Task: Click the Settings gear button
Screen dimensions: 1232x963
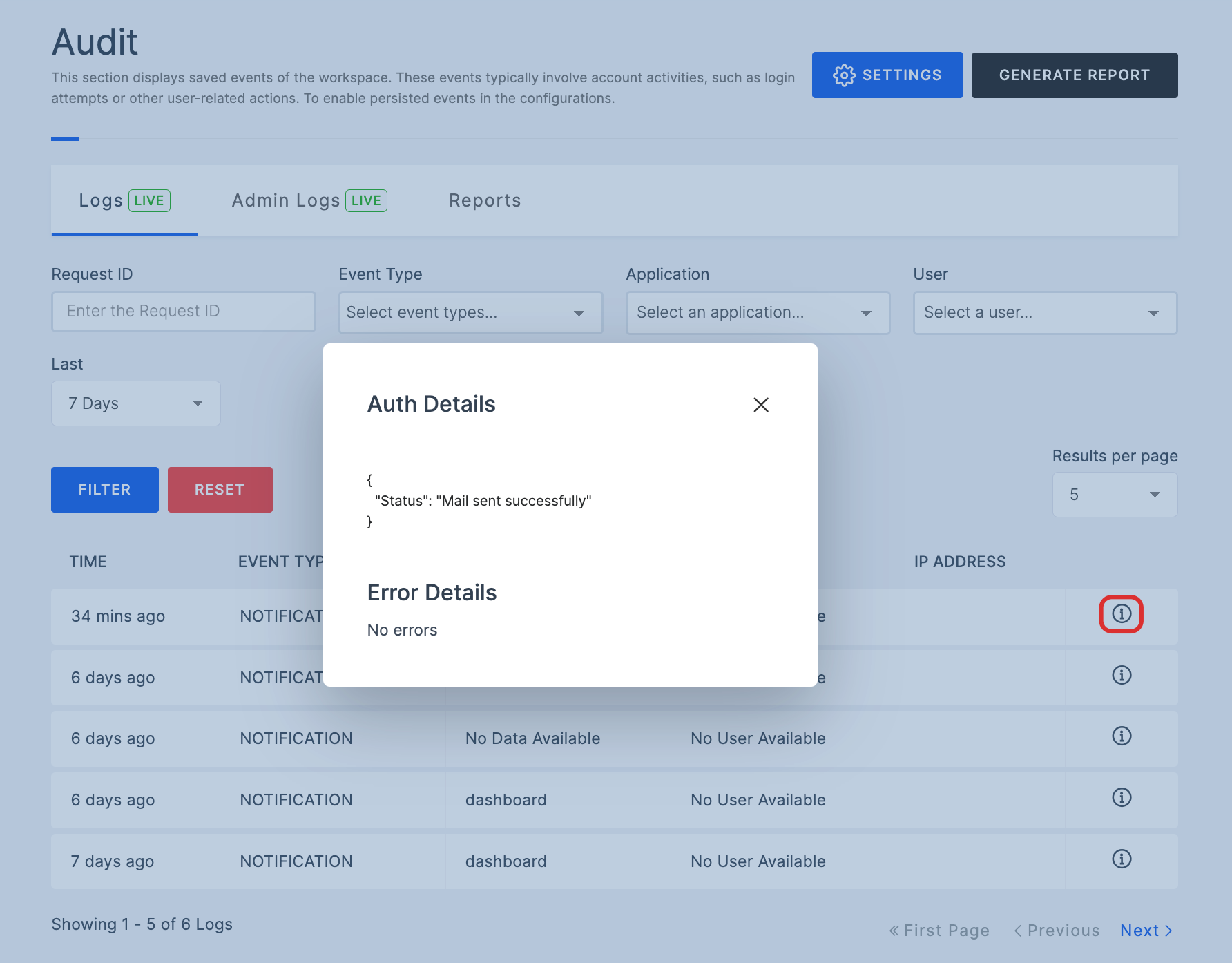Action: [887, 75]
